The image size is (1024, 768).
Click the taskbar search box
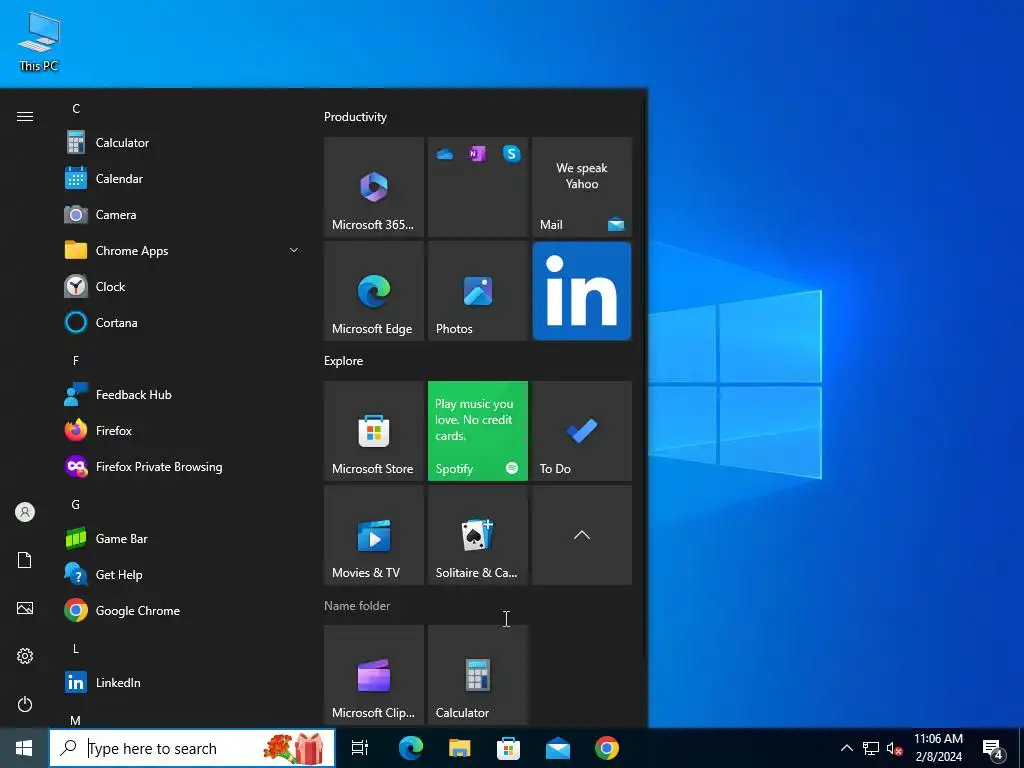pos(192,748)
